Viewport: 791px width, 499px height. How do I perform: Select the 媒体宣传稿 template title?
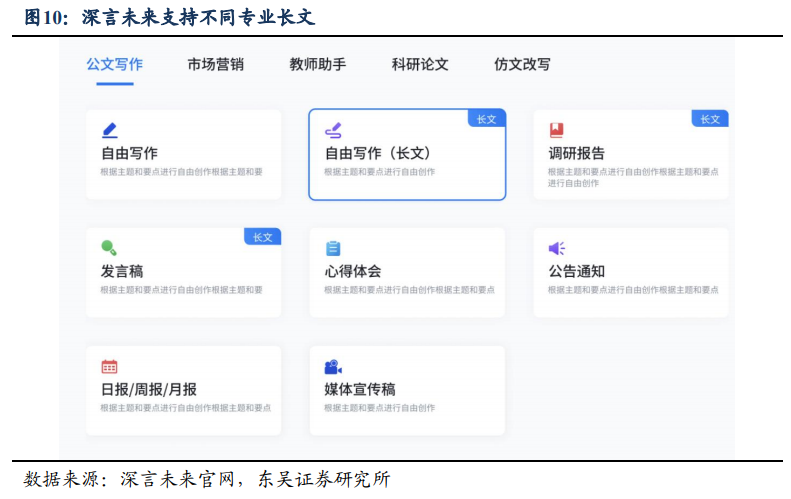coord(360,389)
